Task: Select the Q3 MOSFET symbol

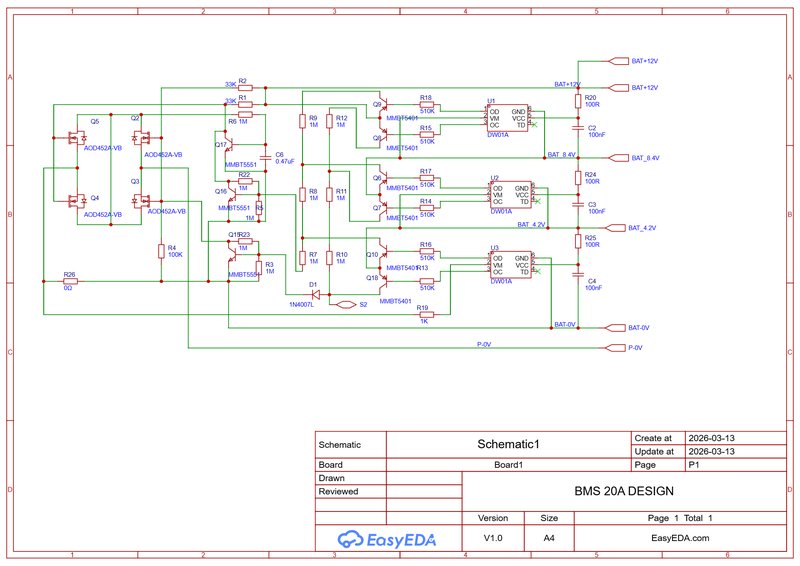Action: pos(141,201)
